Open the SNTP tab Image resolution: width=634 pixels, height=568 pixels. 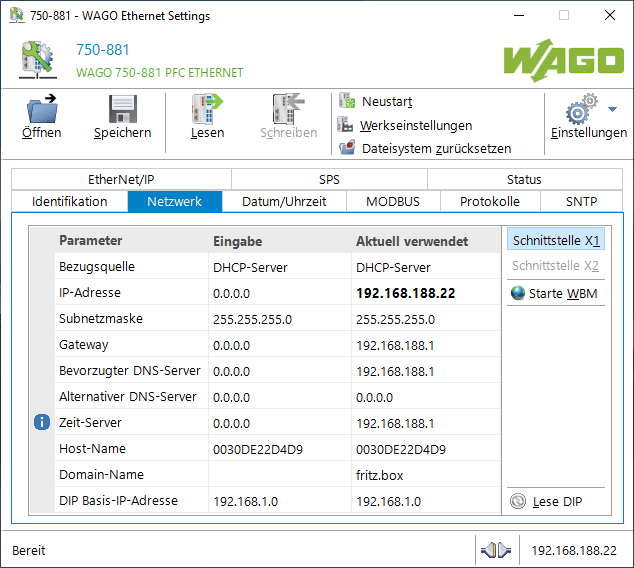(x=581, y=201)
